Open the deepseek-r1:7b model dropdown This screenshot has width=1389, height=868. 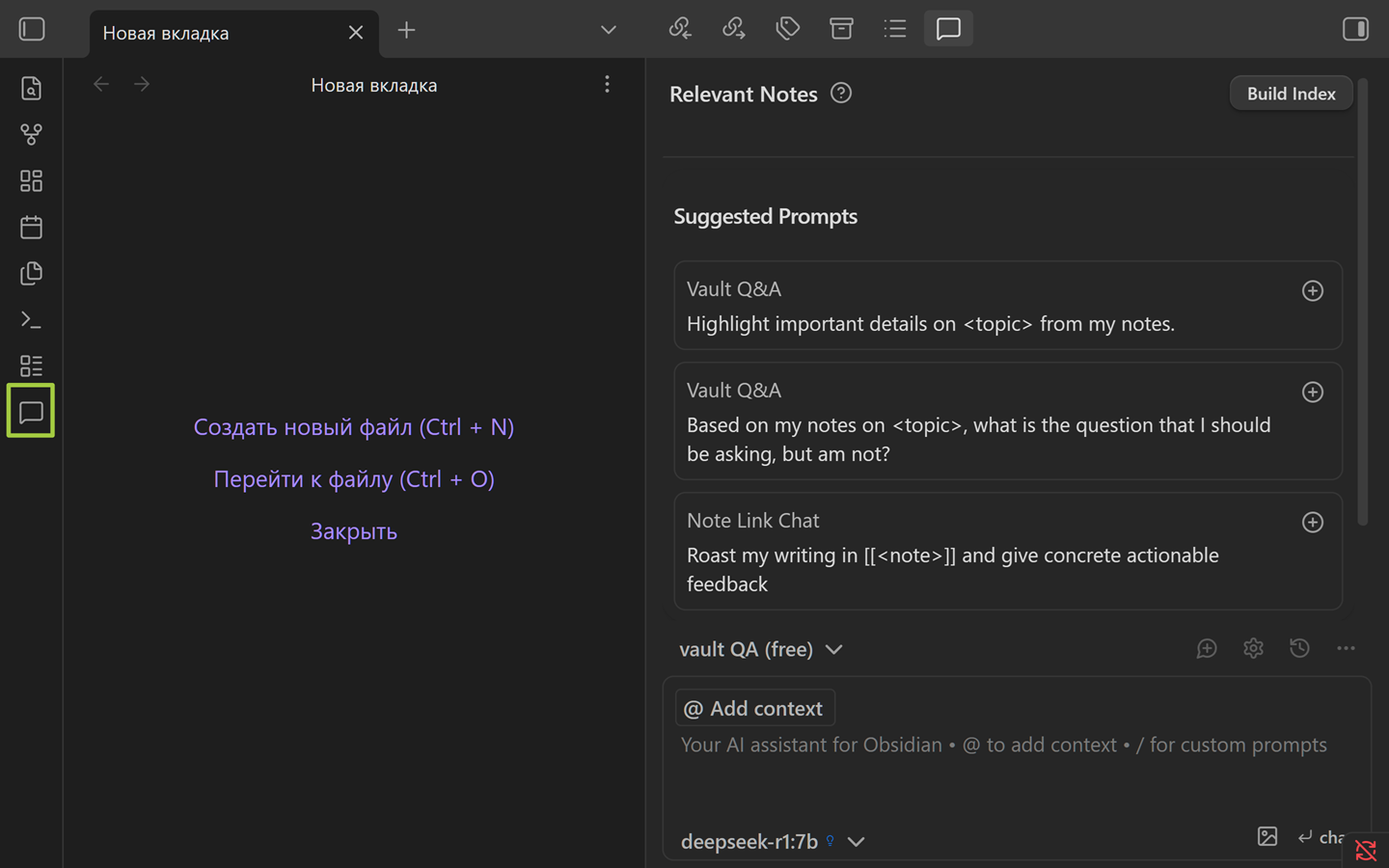click(773, 842)
